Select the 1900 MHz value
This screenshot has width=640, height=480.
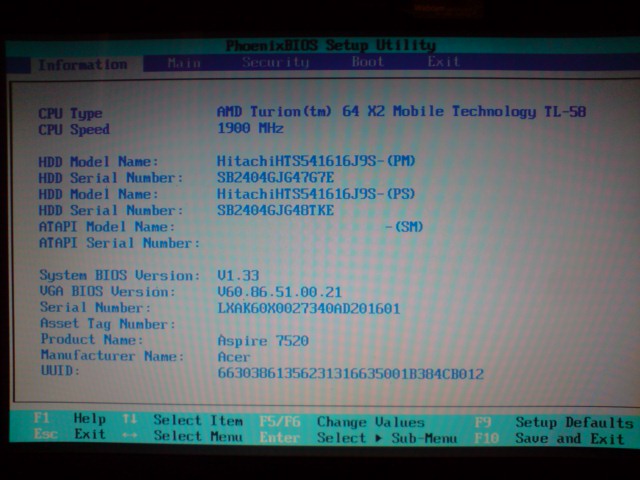click(250, 128)
